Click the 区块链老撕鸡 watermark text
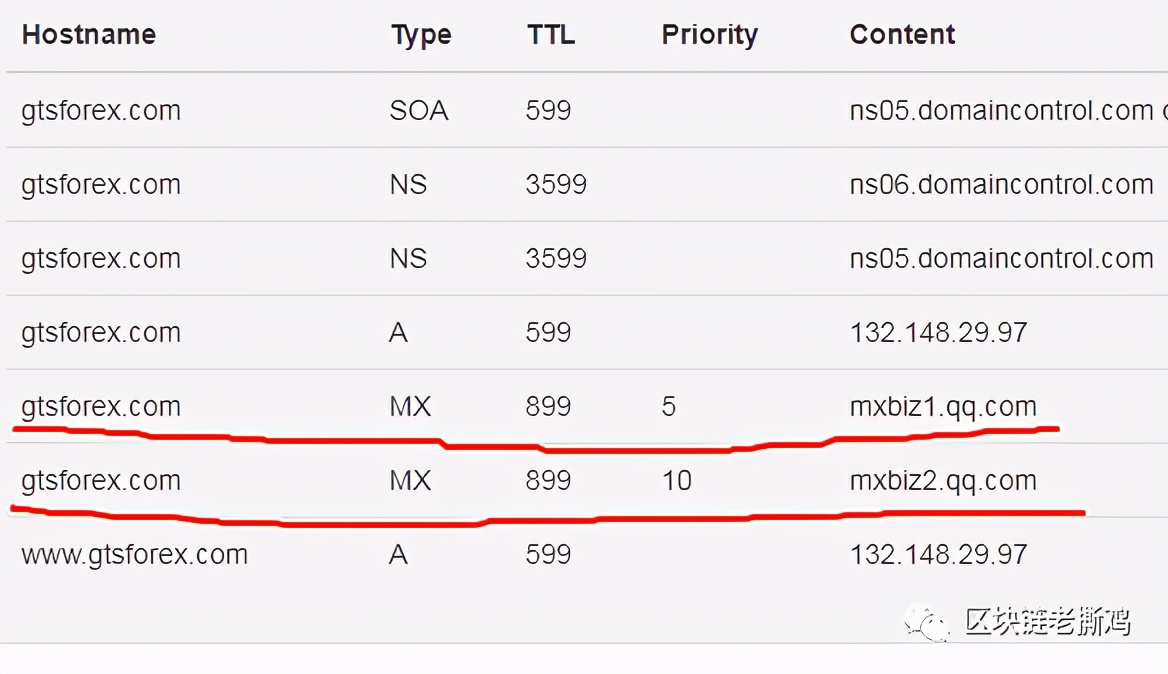1168x674 pixels. pyautogui.click(x=1049, y=621)
